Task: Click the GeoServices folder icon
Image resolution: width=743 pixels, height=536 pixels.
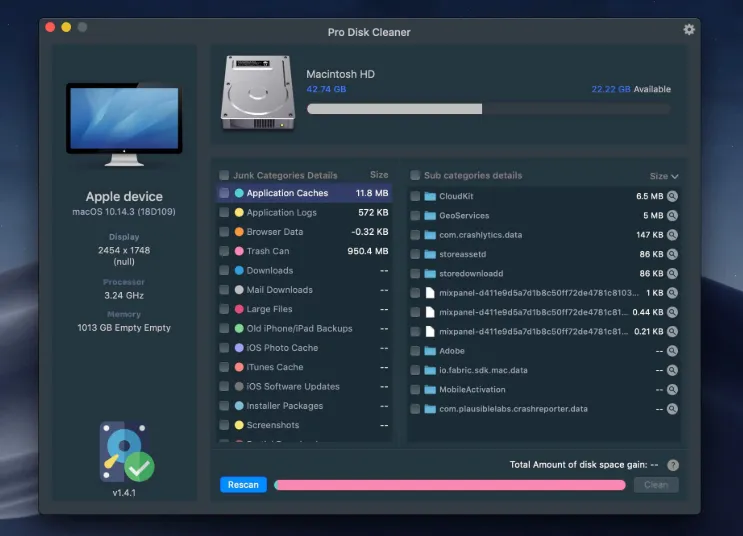Action: tap(430, 216)
